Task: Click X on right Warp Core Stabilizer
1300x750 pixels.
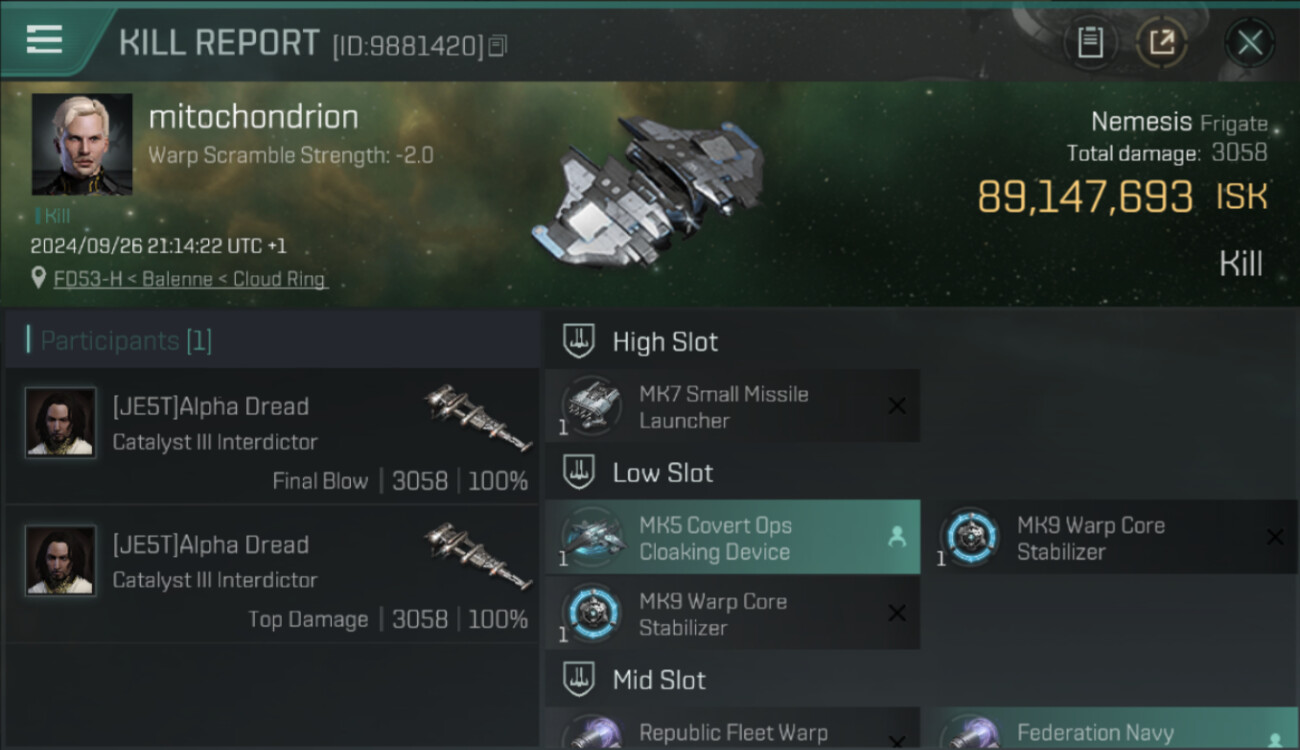Action: (x=1275, y=537)
